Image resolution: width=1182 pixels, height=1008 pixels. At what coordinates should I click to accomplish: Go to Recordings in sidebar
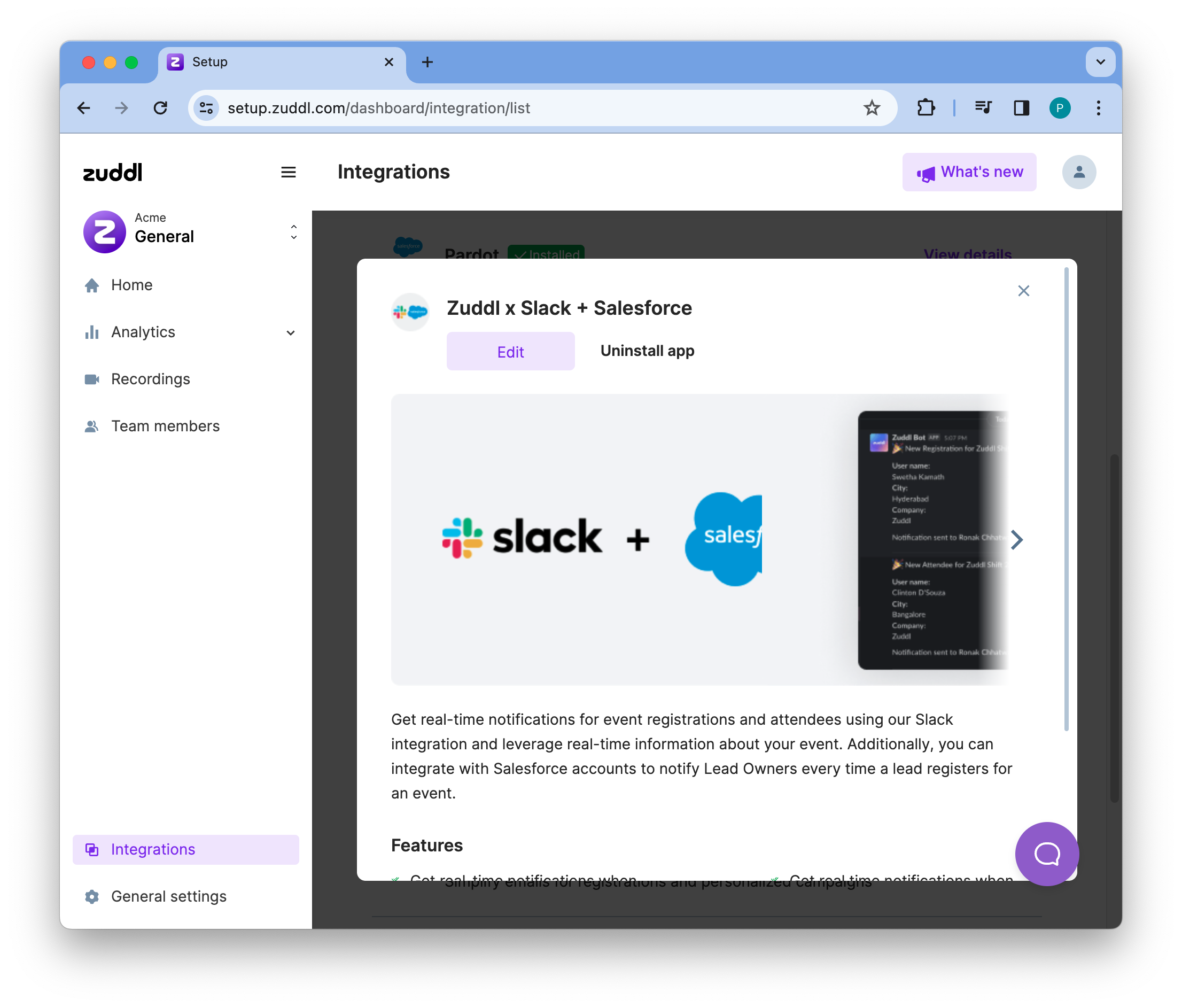pyautogui.click(x=150, y=379)
